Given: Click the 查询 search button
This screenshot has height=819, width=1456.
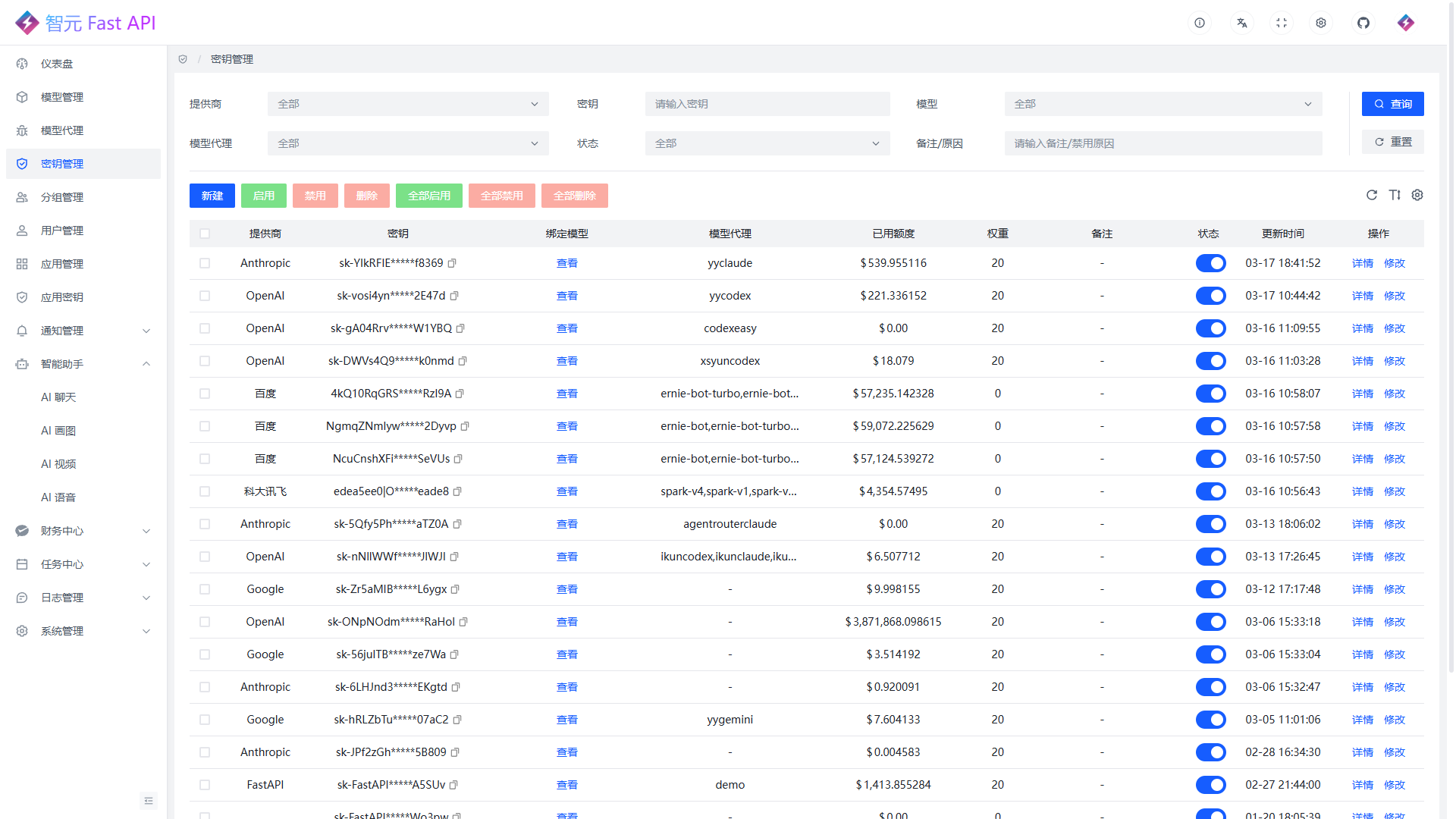Looking at the screenshot, I should pos(1392,104).
